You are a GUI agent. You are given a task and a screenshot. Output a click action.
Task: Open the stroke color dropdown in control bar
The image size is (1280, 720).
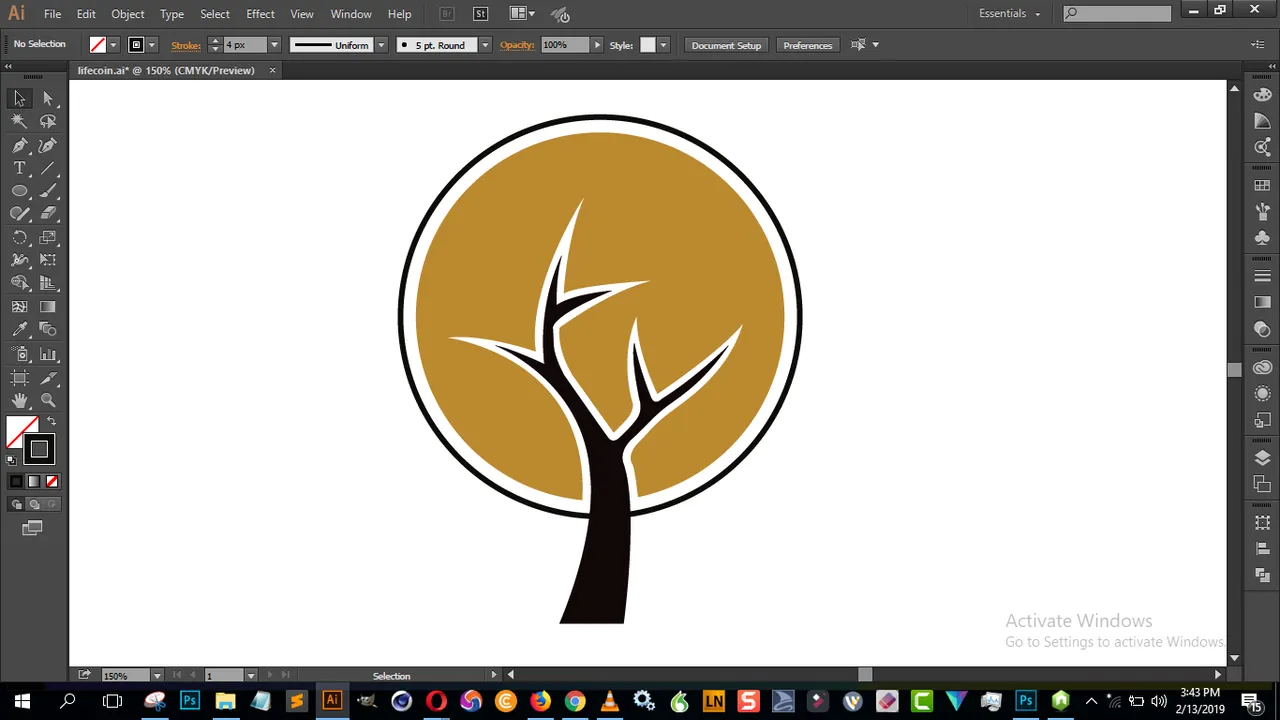[x=152, y=45]
